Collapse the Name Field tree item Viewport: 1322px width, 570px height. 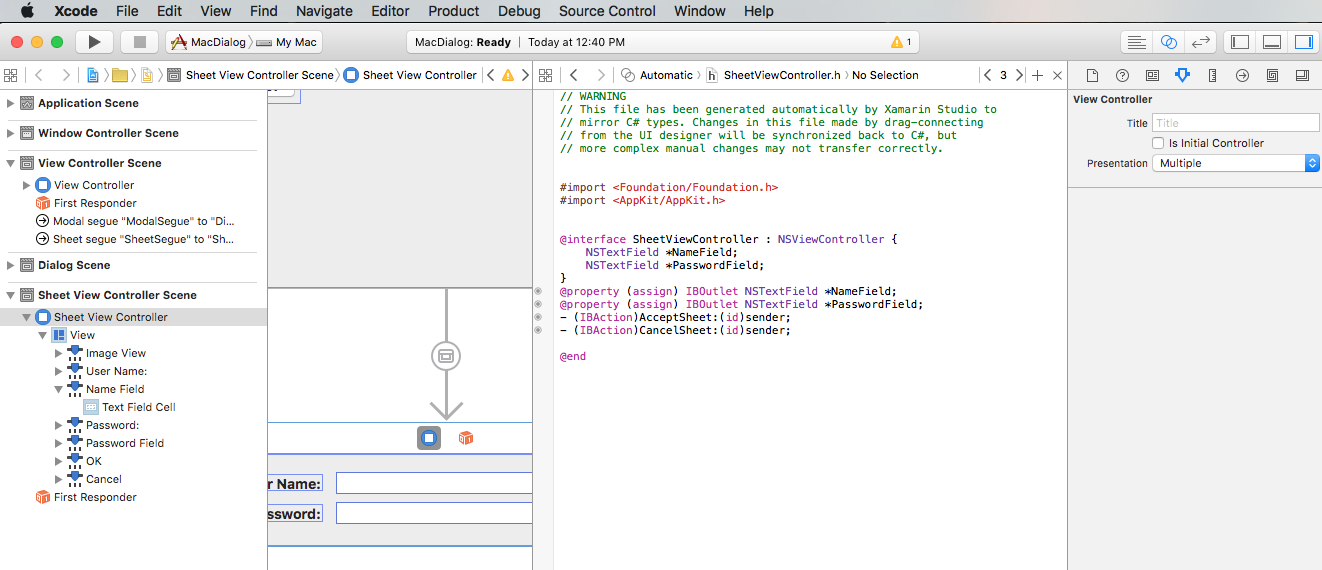pyautogui.click(x=59, y=389)
